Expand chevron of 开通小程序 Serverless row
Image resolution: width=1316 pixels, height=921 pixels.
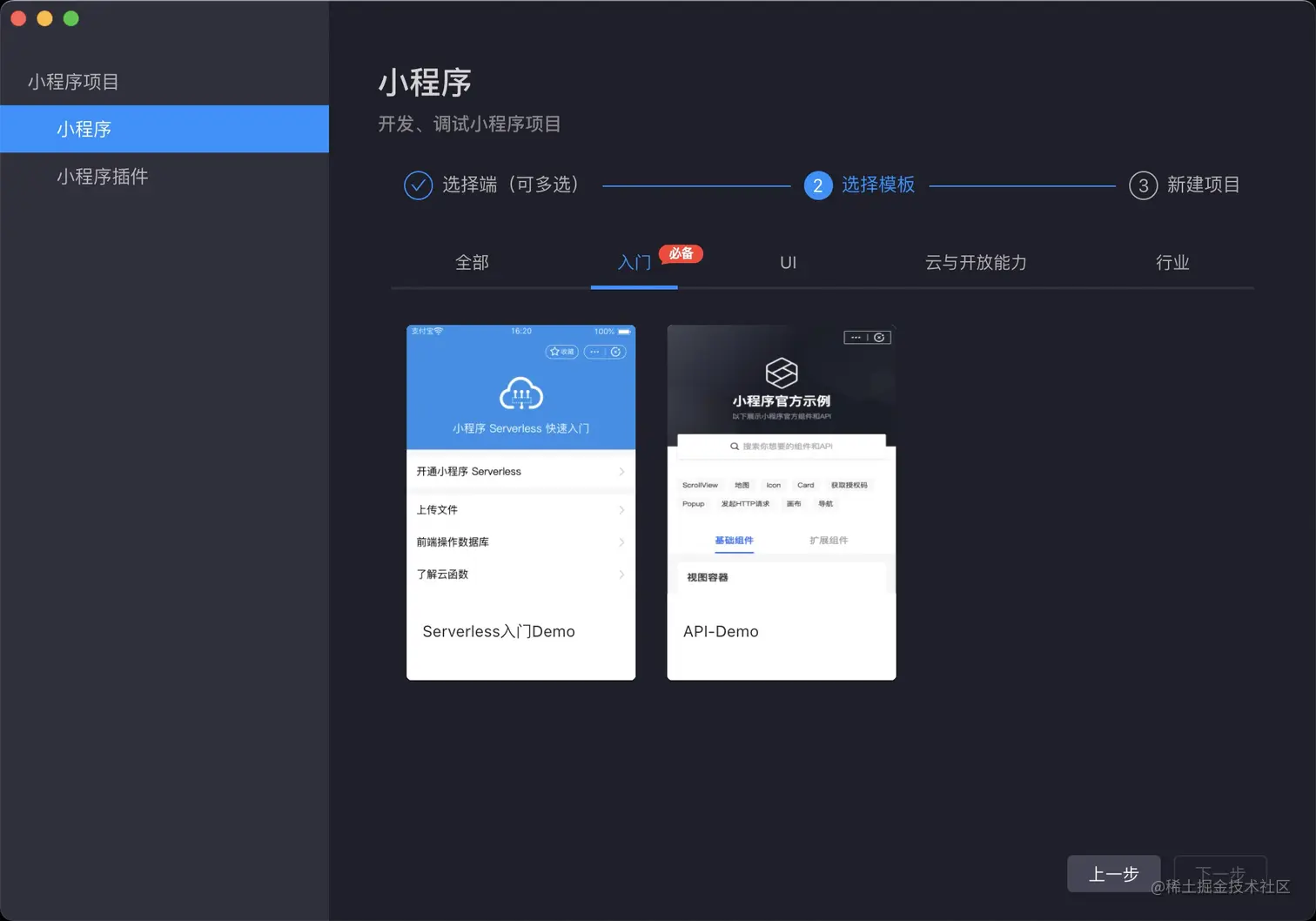click(621, 471)
